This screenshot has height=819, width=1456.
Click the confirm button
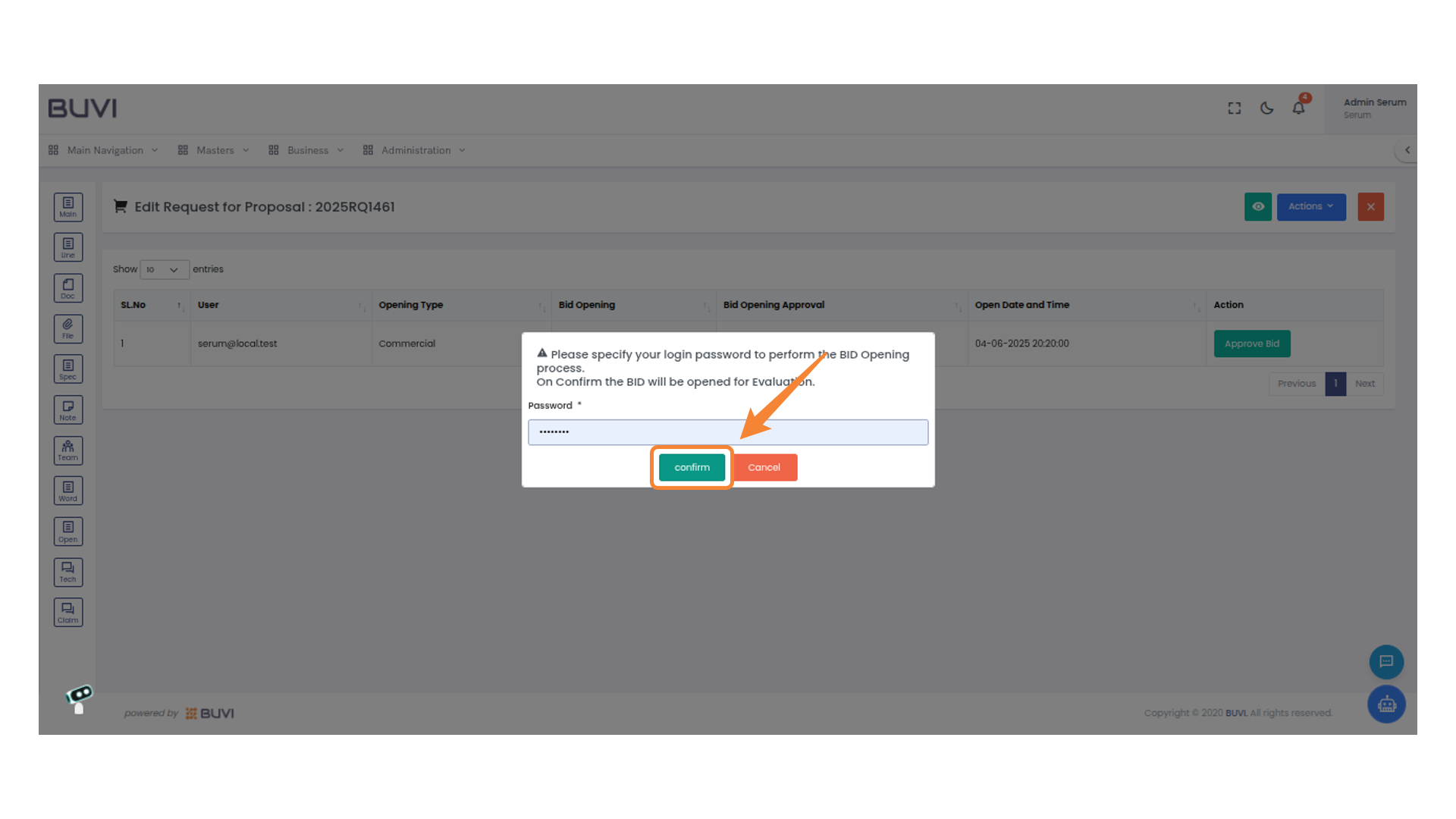pyautogui.click(x=692, y=467)
